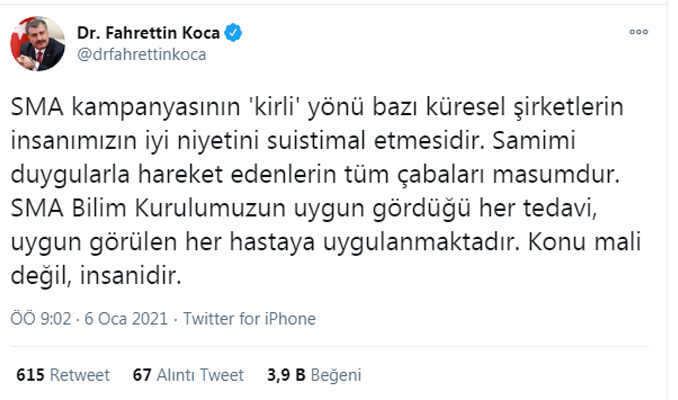Open the @drfahrettinkoca handle link
Image resolution: width=678 pixels, height=400 pixels.
[x=141, y=54]
